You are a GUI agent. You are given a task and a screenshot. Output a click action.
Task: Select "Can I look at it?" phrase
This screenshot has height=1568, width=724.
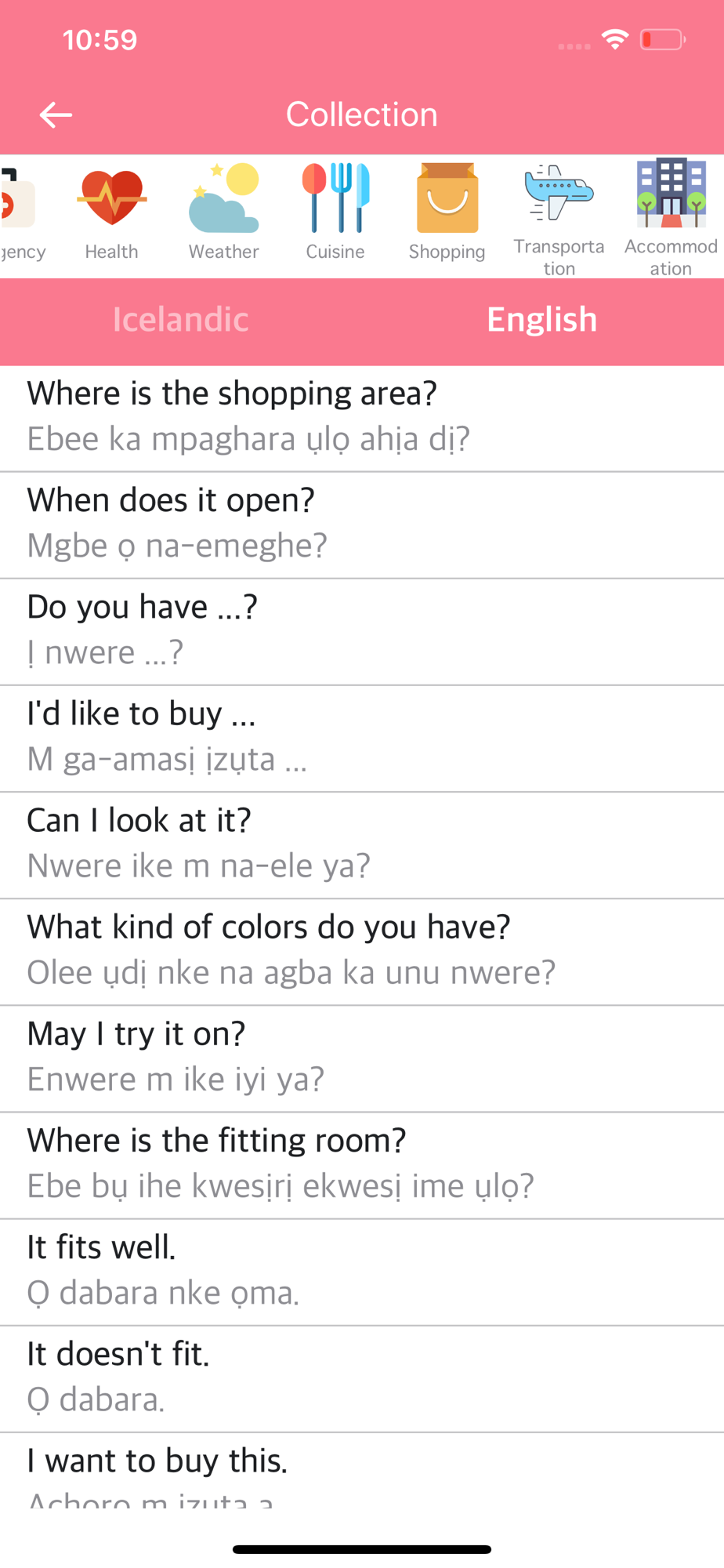tap(362, 844)
